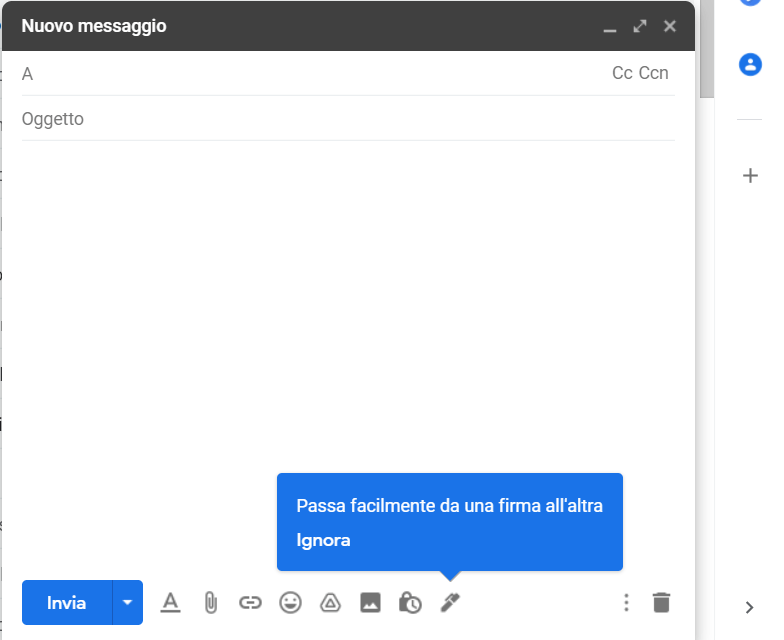Open text formatting options
Image resolution: width=784 pixels, height=640 pixels.
click(170, 602)
